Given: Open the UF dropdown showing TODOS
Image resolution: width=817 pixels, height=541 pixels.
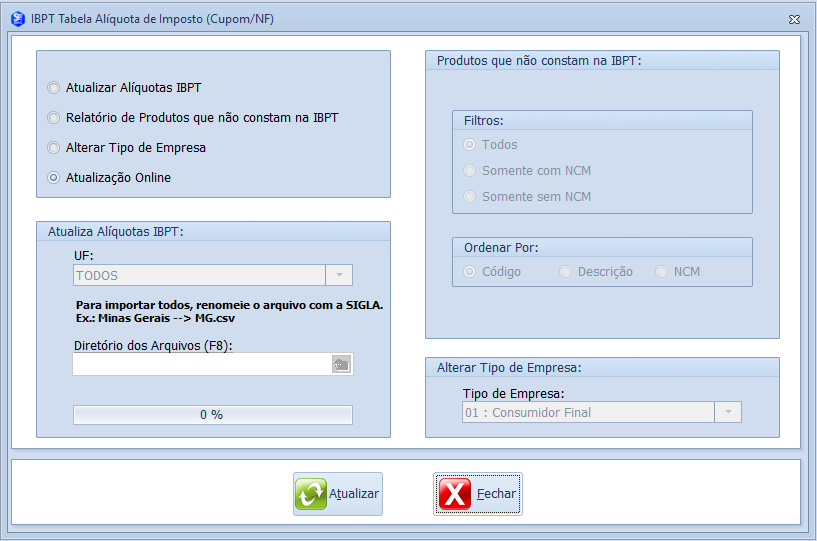Looking at the screenshot, I should coord(339,276).
